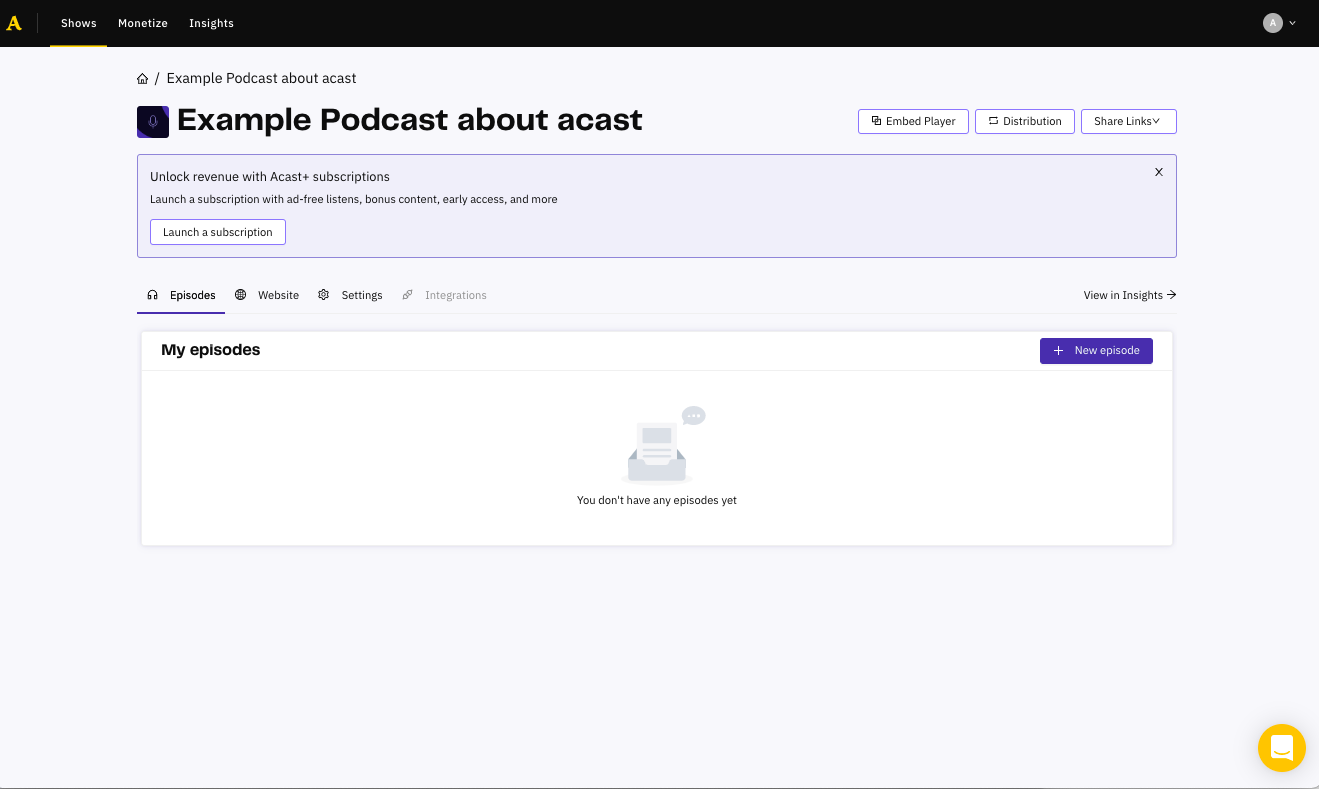
Task: Create a New episode
Action: pyautogui.click(x=1096, y=351)
